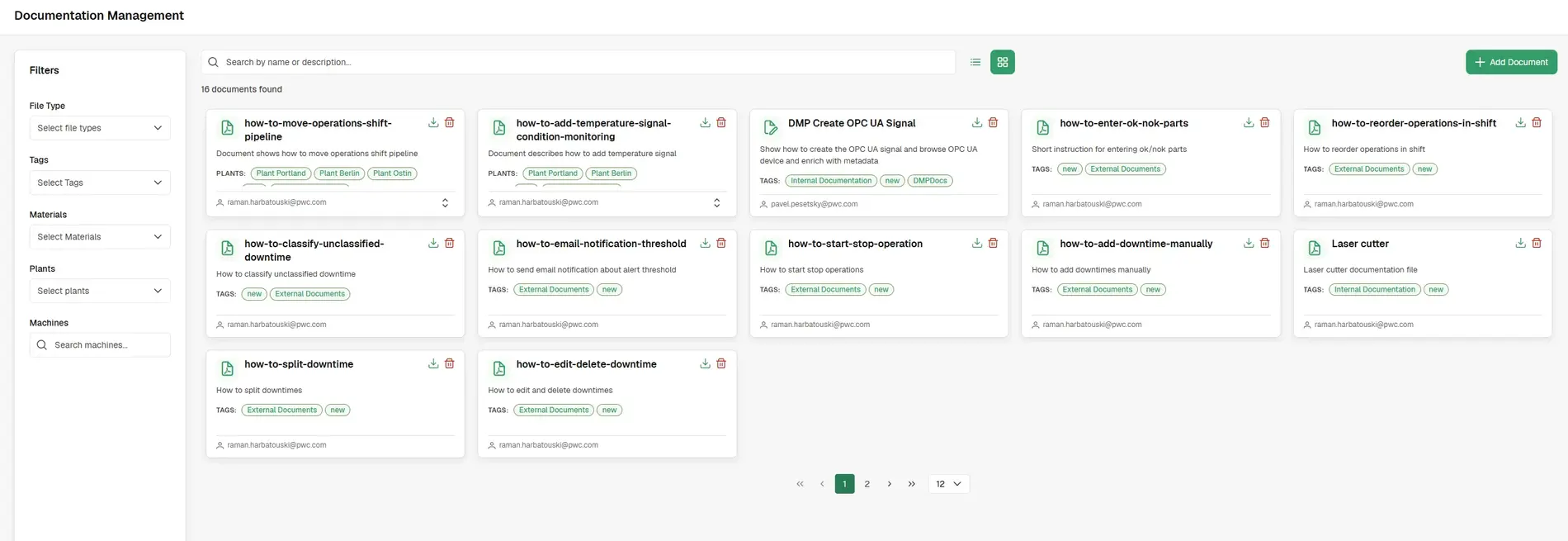Delete how-to-email-notification-threshold document

tap(721, 243)
